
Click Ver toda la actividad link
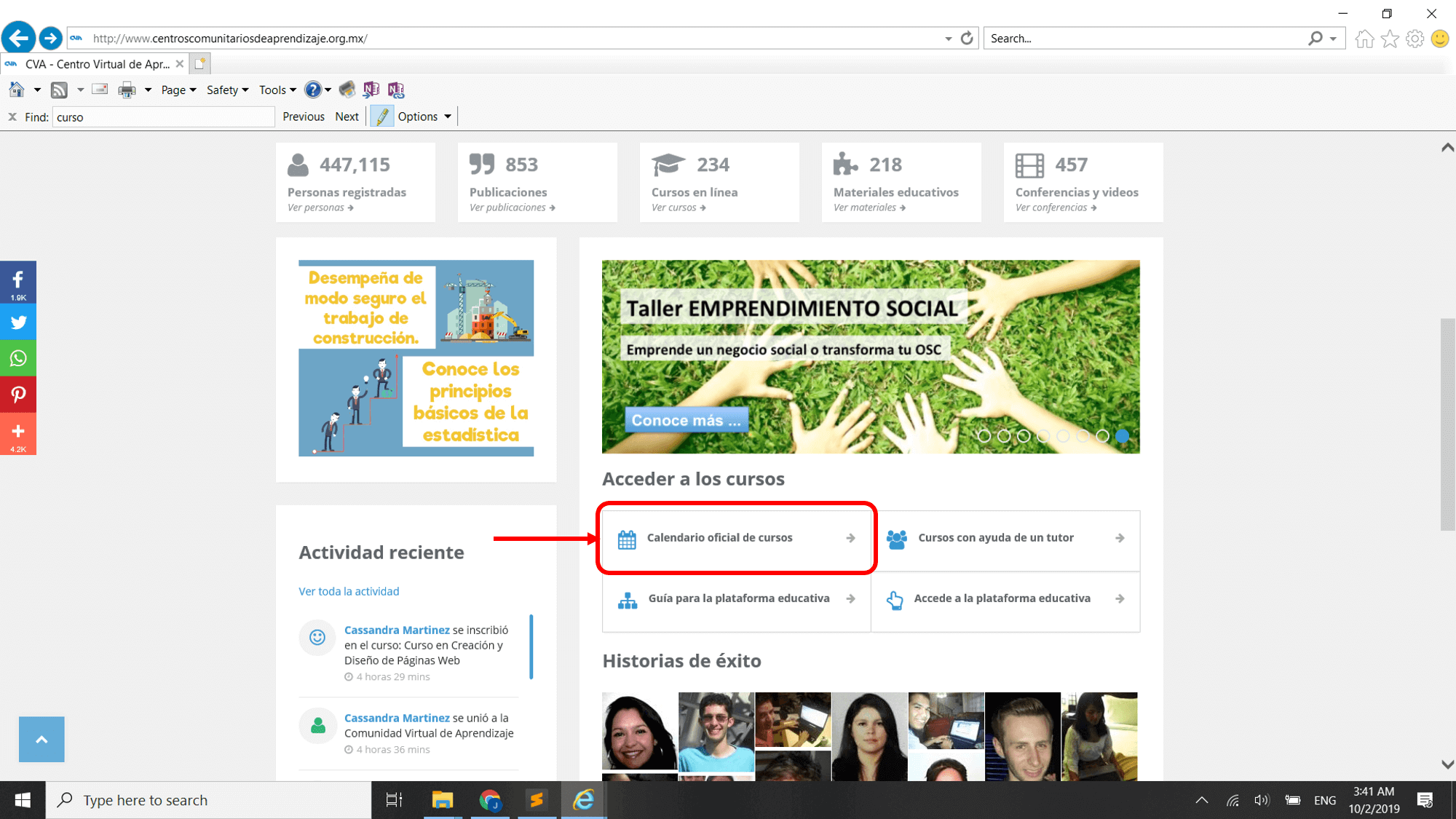[349, 591]
